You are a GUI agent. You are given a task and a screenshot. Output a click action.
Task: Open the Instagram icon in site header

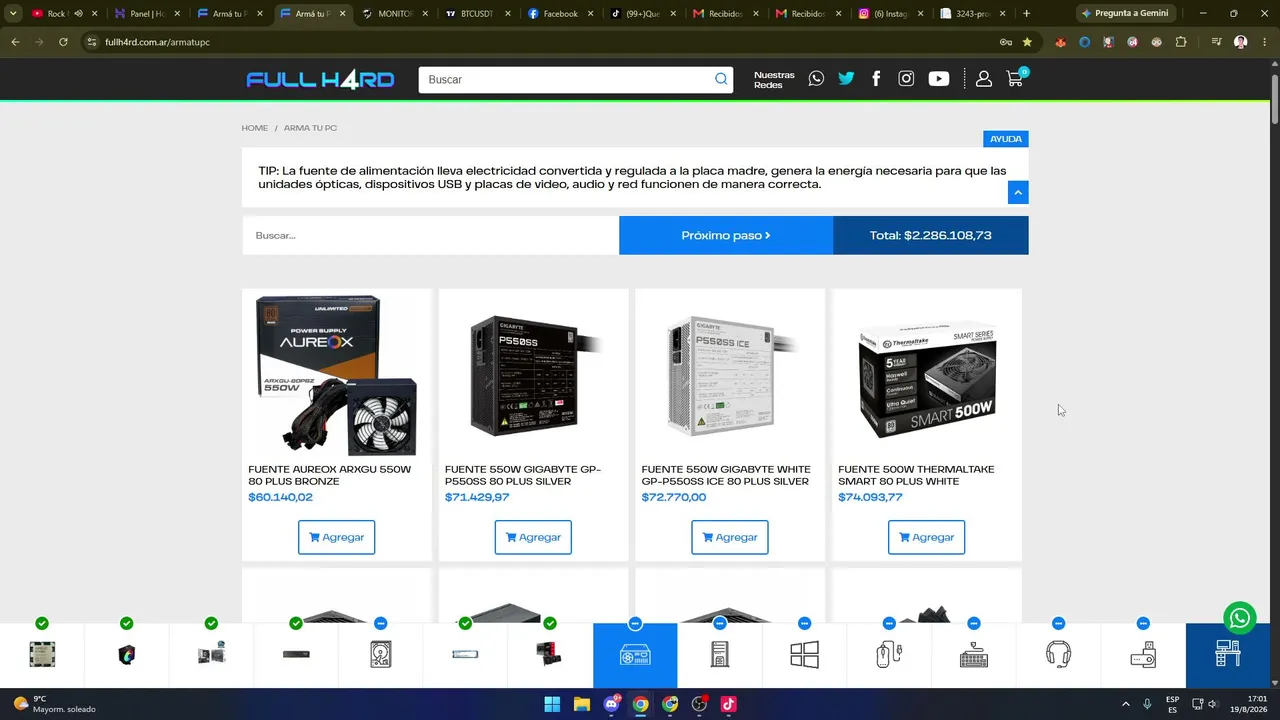click(906, 79)
